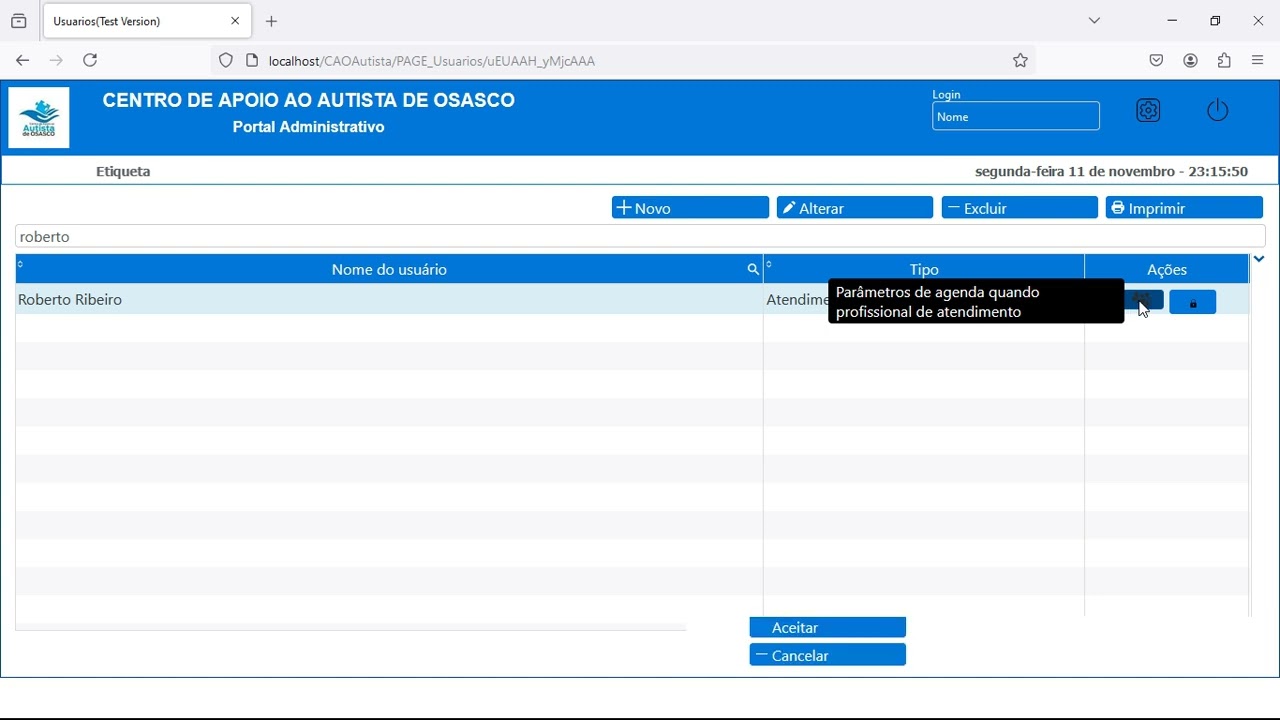This screenshot has width=1280, height=720.
Task: Click the power logout icon
Action: tap(1217, 110)
